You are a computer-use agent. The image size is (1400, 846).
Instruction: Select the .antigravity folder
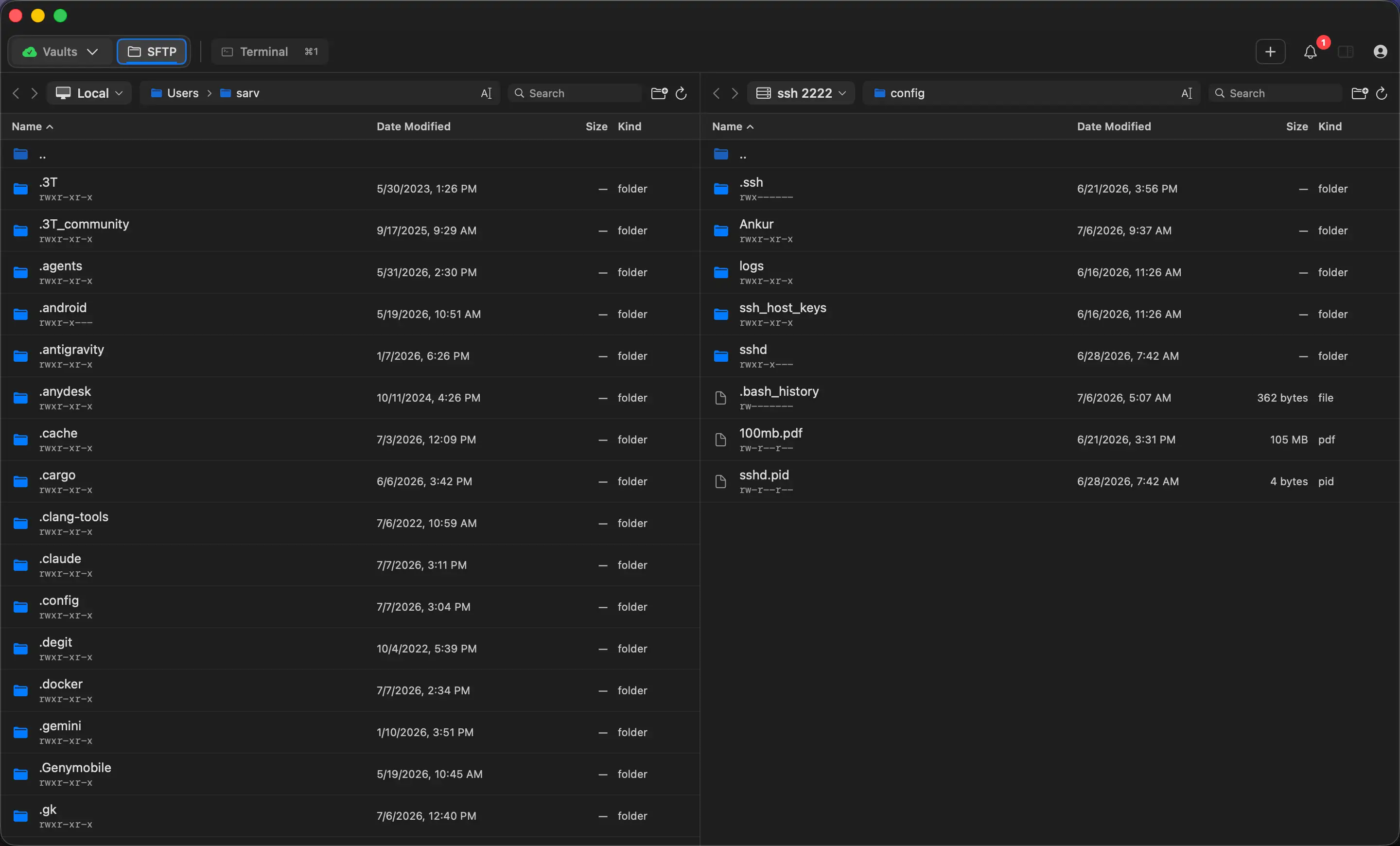tap(350, 356)
